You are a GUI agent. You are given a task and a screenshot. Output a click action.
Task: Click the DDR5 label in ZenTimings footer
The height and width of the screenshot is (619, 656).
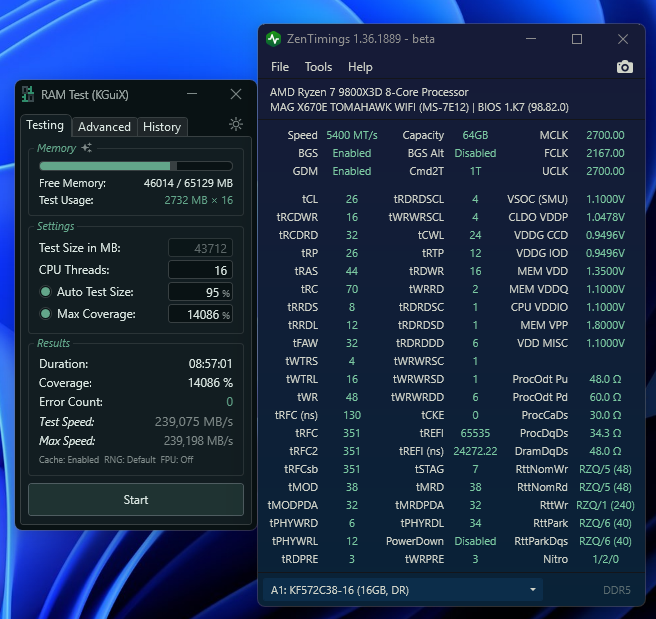[617, 590]
